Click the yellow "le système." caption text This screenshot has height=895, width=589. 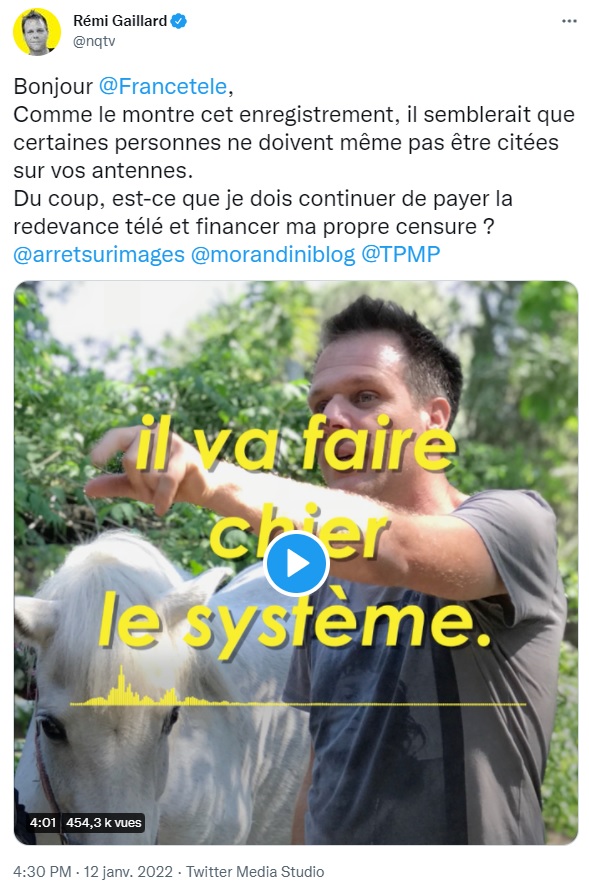(293, 622)
